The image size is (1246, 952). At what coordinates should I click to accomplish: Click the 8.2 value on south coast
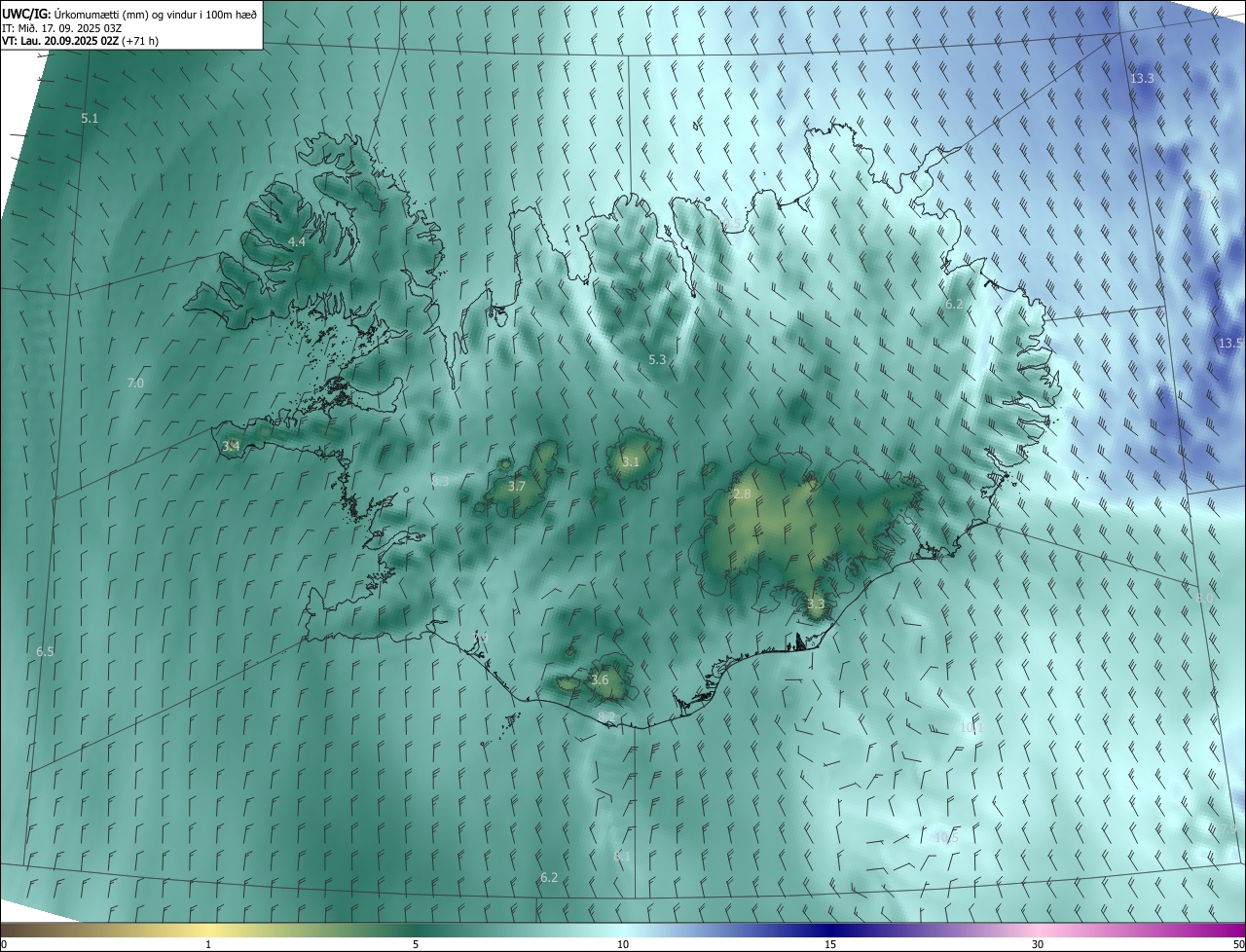pos(606,717)
